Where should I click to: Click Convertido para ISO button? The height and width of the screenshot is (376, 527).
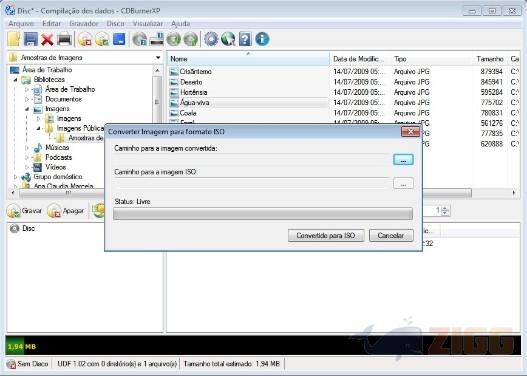(326, 236)
